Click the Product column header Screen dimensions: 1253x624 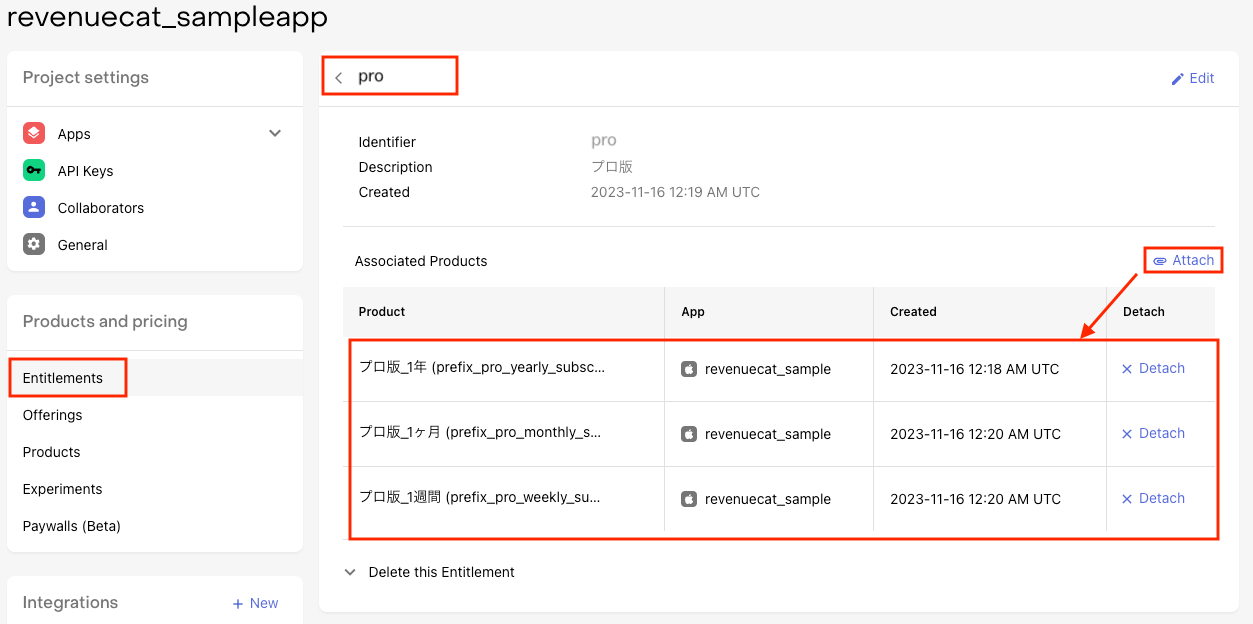click(382, 312)
